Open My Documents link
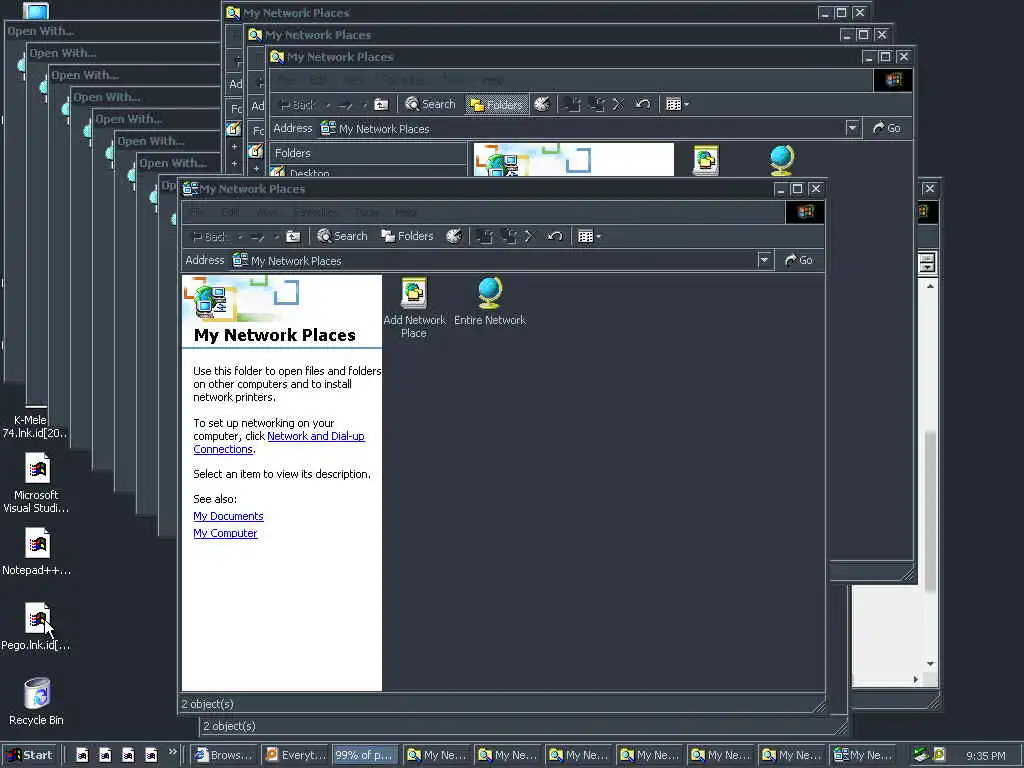The width and height of the screenshot is (1024, 768). (228, 516)
